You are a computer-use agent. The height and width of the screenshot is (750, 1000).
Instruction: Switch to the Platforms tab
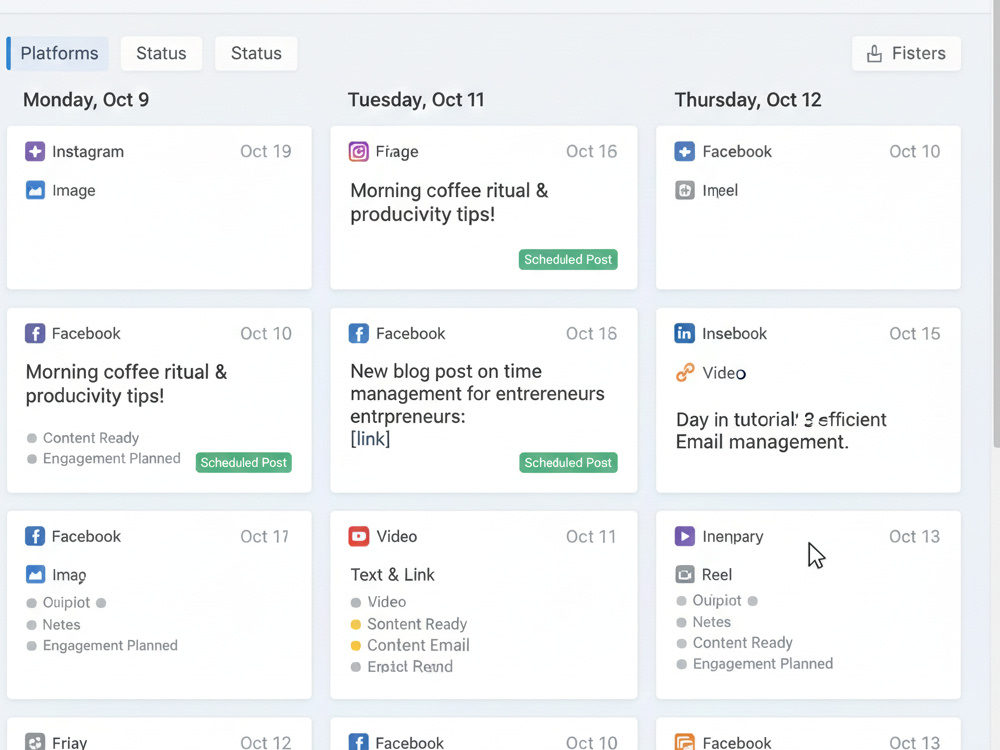(57, 54)
